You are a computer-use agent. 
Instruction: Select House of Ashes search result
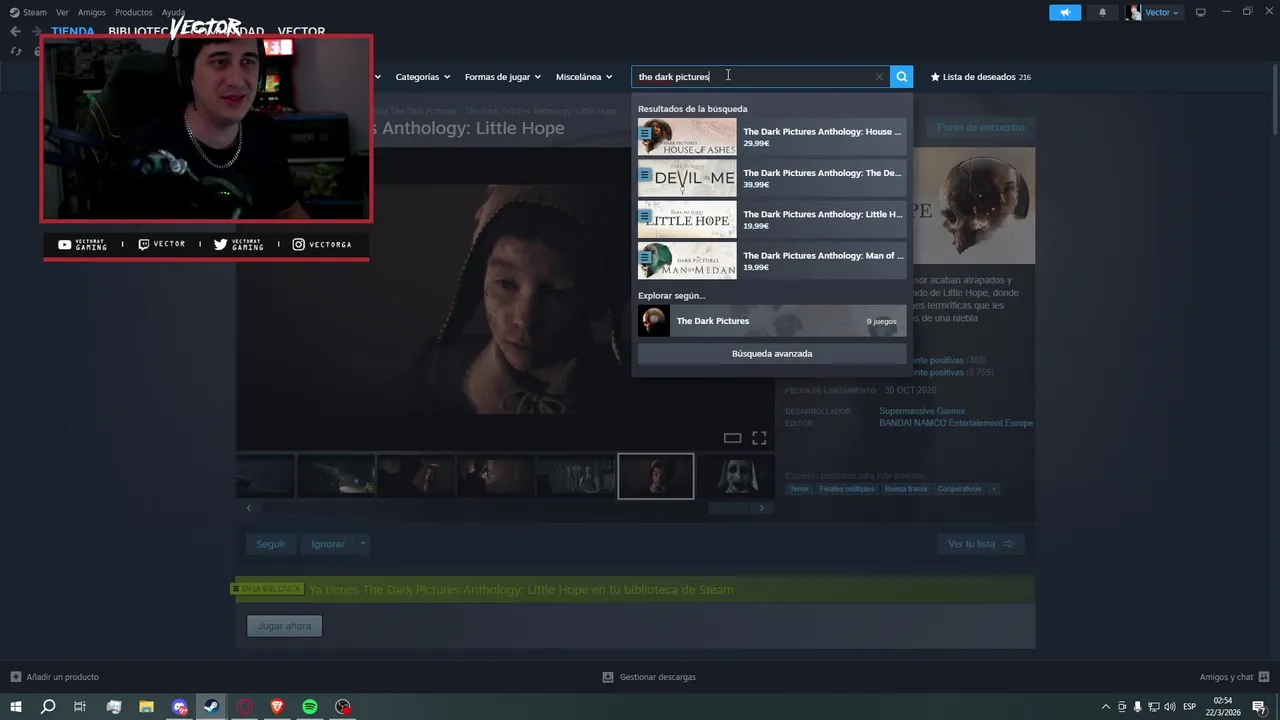pos(772,137)
